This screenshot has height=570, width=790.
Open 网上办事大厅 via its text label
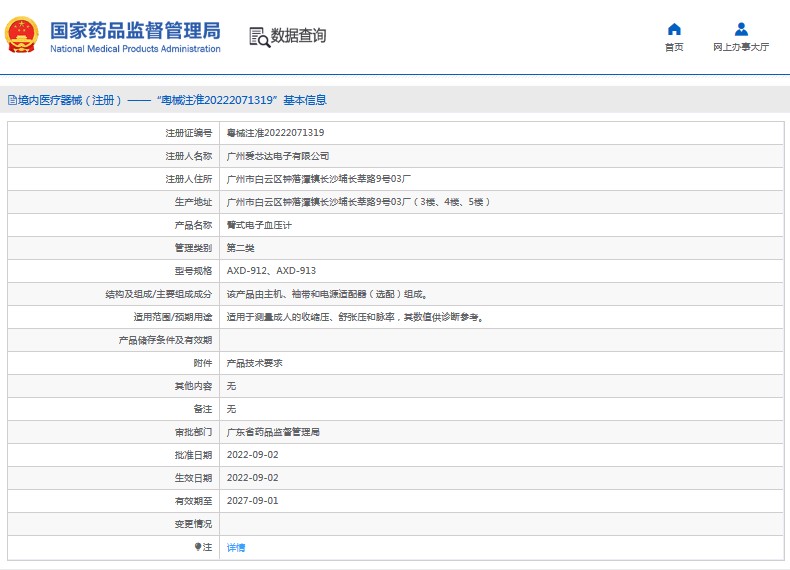(741, 47)
